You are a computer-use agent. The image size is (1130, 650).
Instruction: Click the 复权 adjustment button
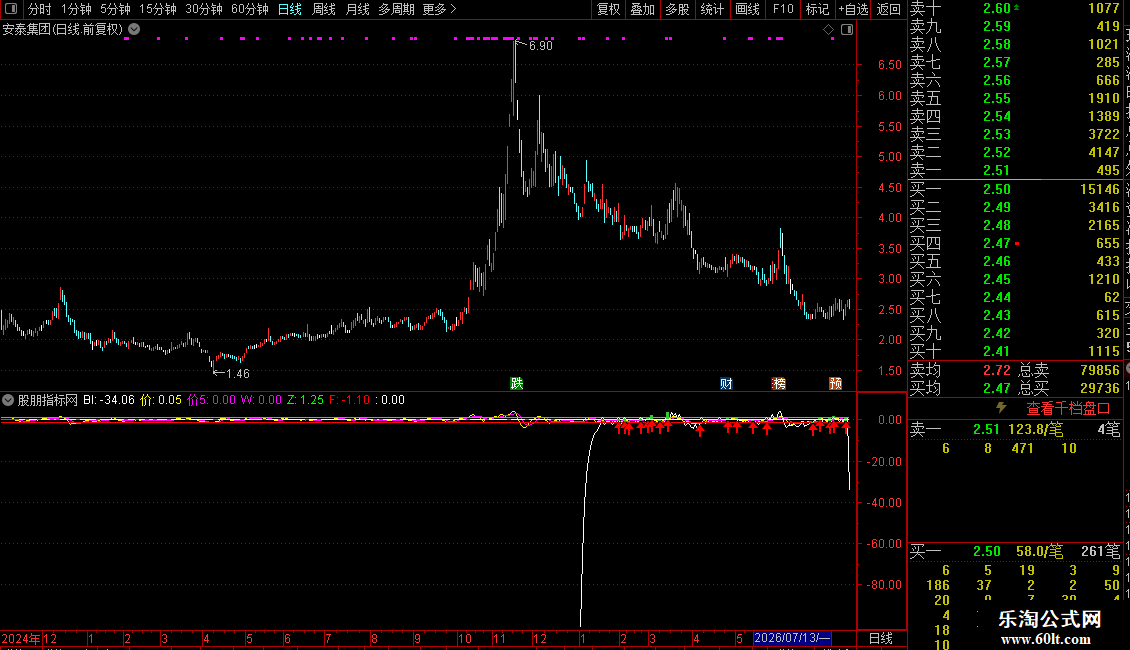[x=608, y=9]
